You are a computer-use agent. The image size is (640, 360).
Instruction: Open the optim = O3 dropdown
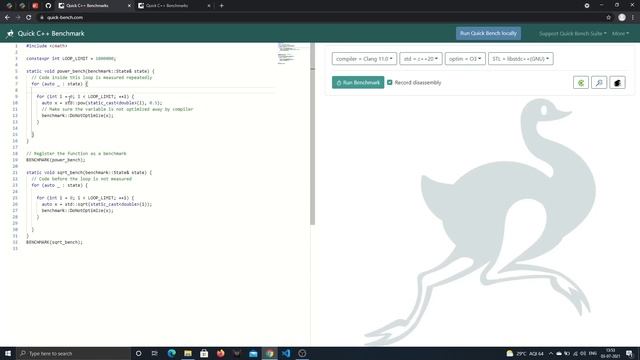[465, 59]
